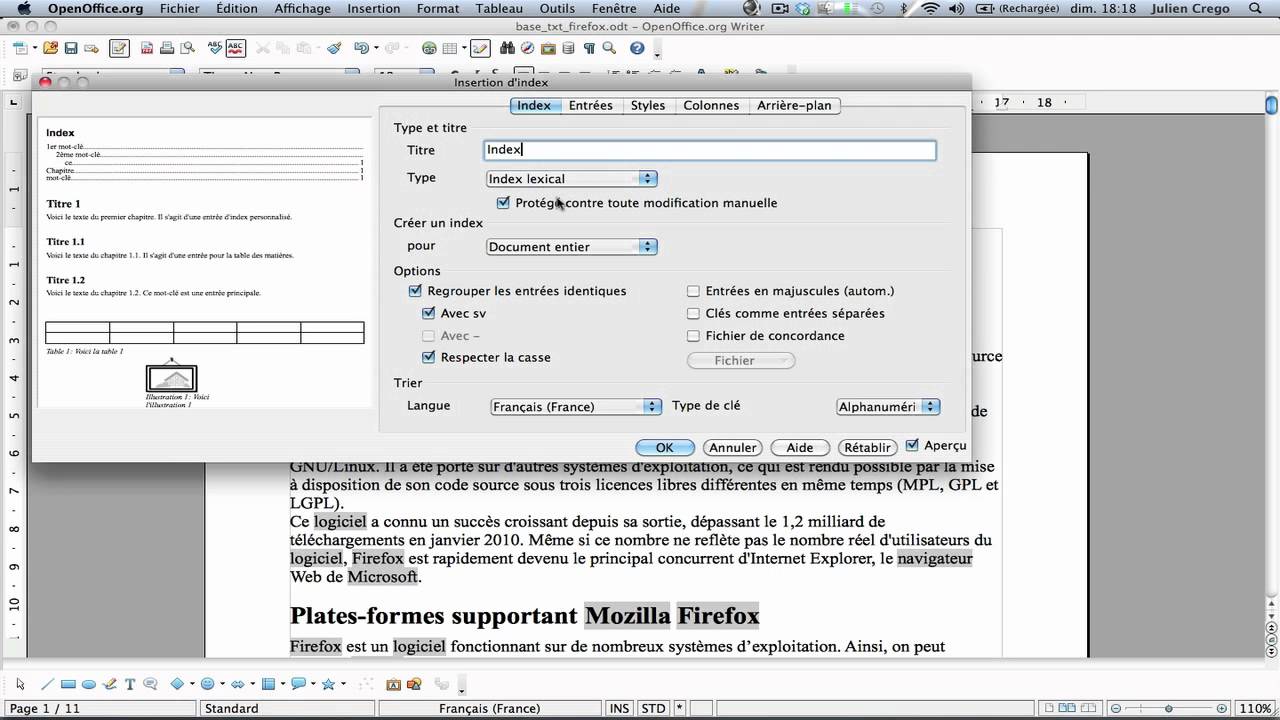Image resolution: width=1280 pixels, height=720 pixels.
Task: Click the Hyperlink icon in toolbar
Action: 429,48
